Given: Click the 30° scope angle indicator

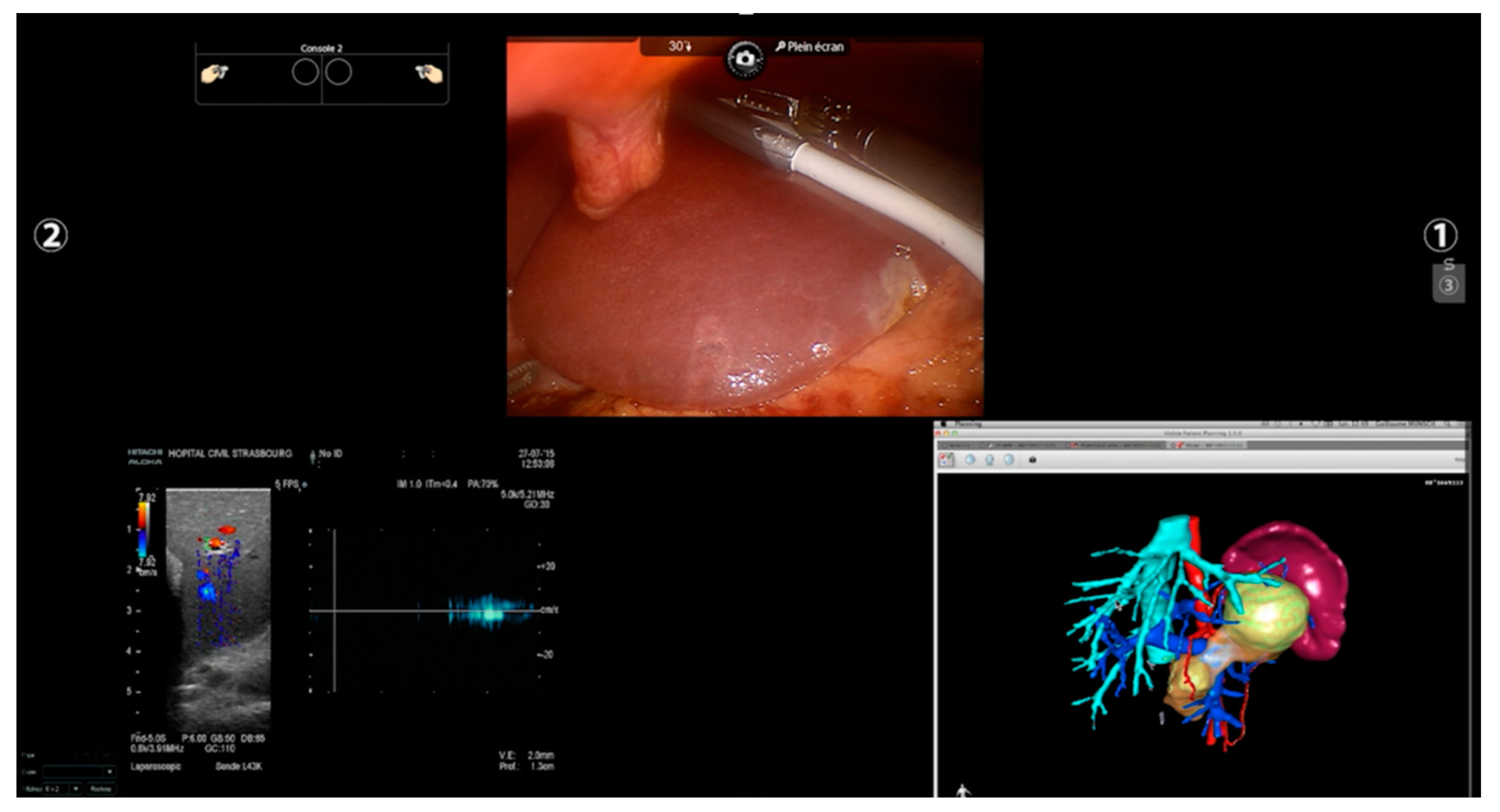Looking at the screenshot, I should click(679, 46).
